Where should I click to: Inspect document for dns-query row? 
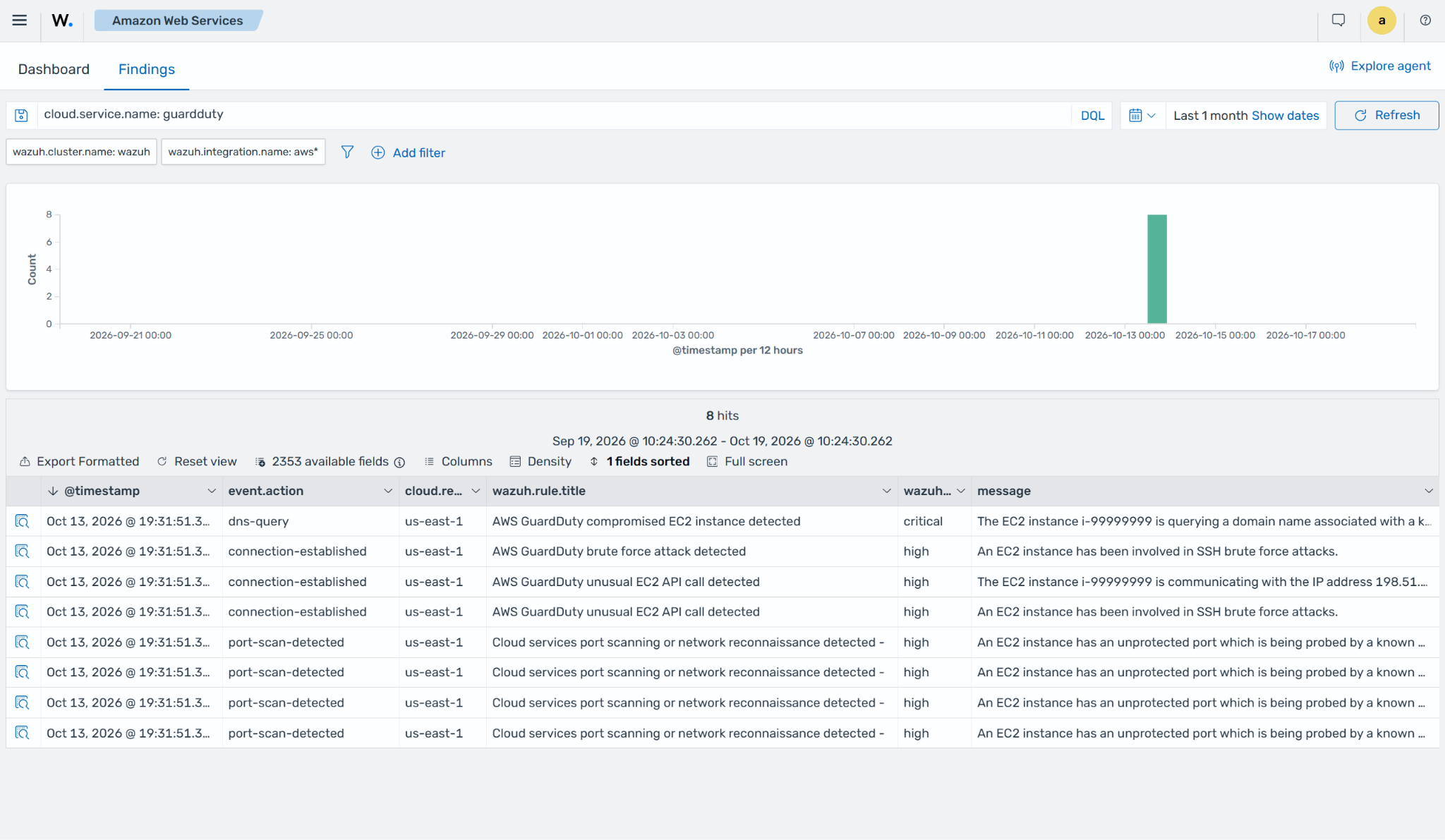(23, 521)
